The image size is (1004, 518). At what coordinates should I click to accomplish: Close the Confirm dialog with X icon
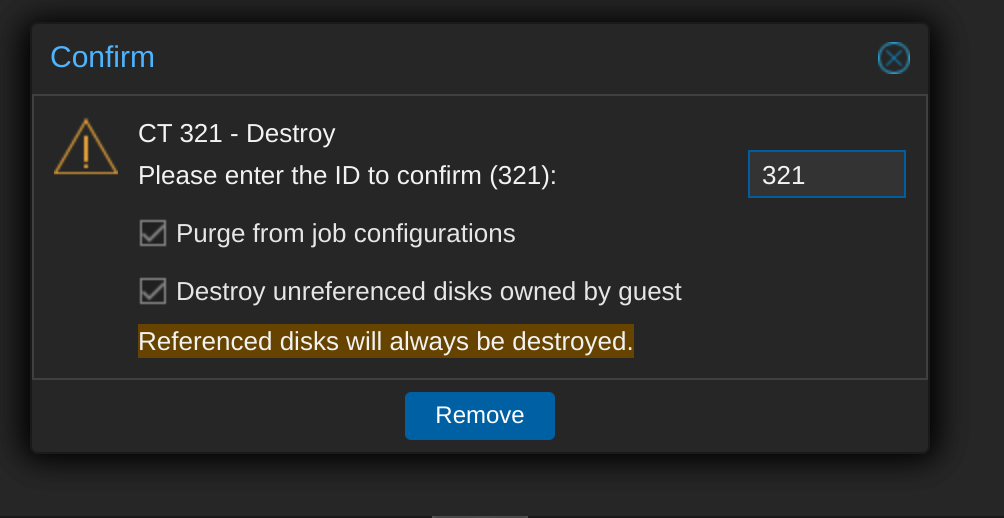point(893,58)
